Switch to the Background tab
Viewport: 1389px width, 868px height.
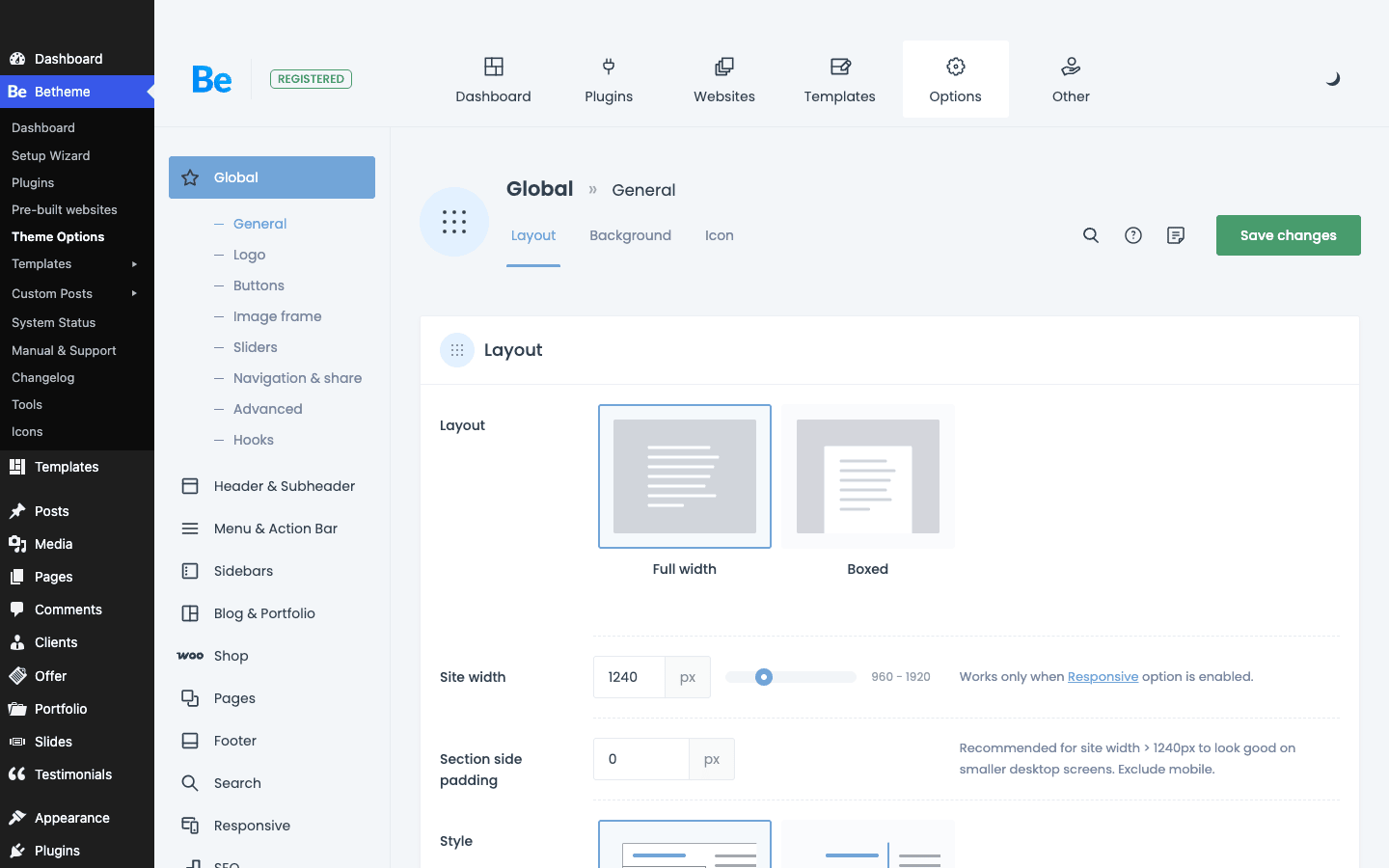pyautogui.click(x=630, y=235)
